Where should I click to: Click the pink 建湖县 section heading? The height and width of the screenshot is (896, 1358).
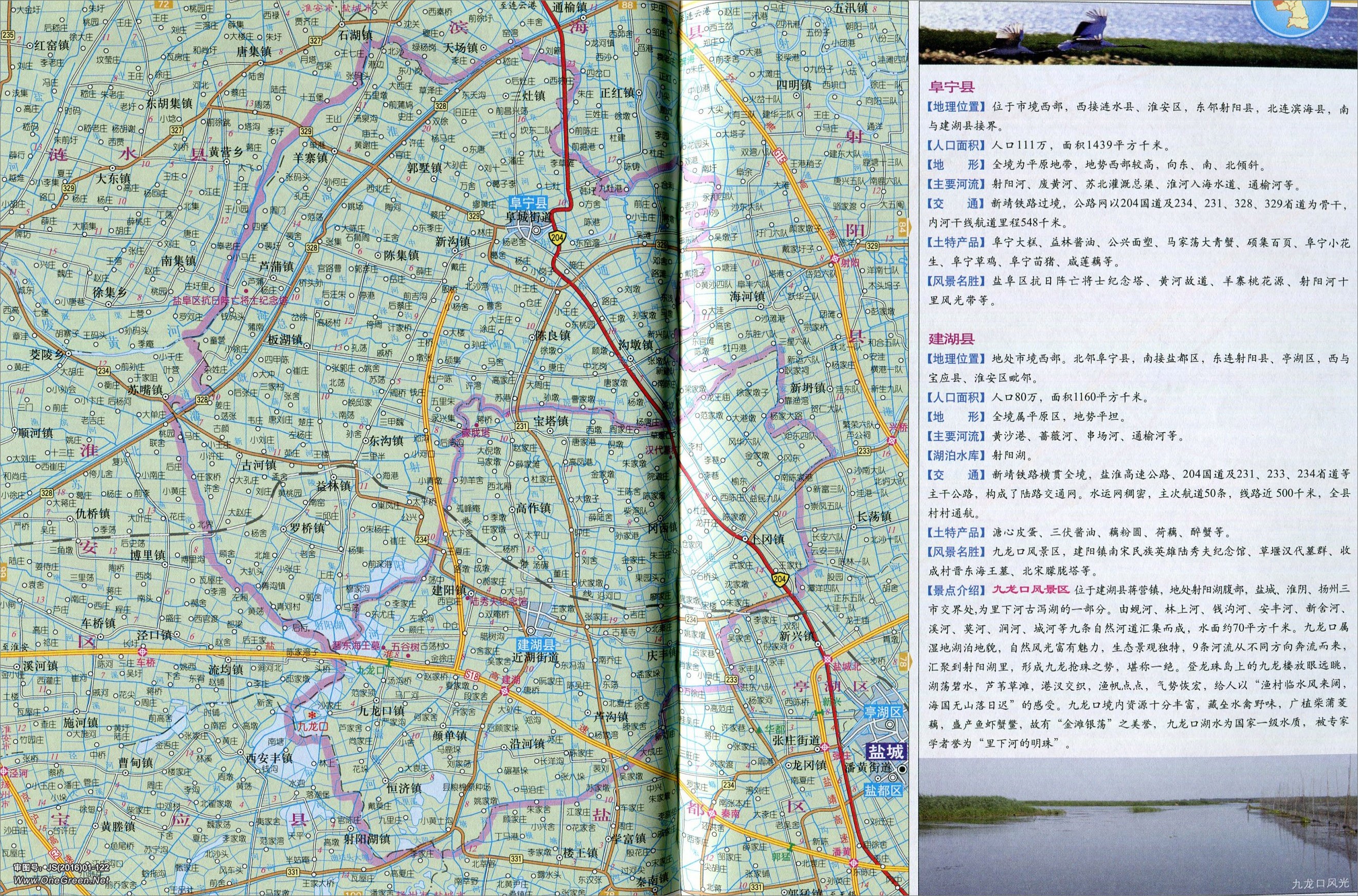[951, 339]
